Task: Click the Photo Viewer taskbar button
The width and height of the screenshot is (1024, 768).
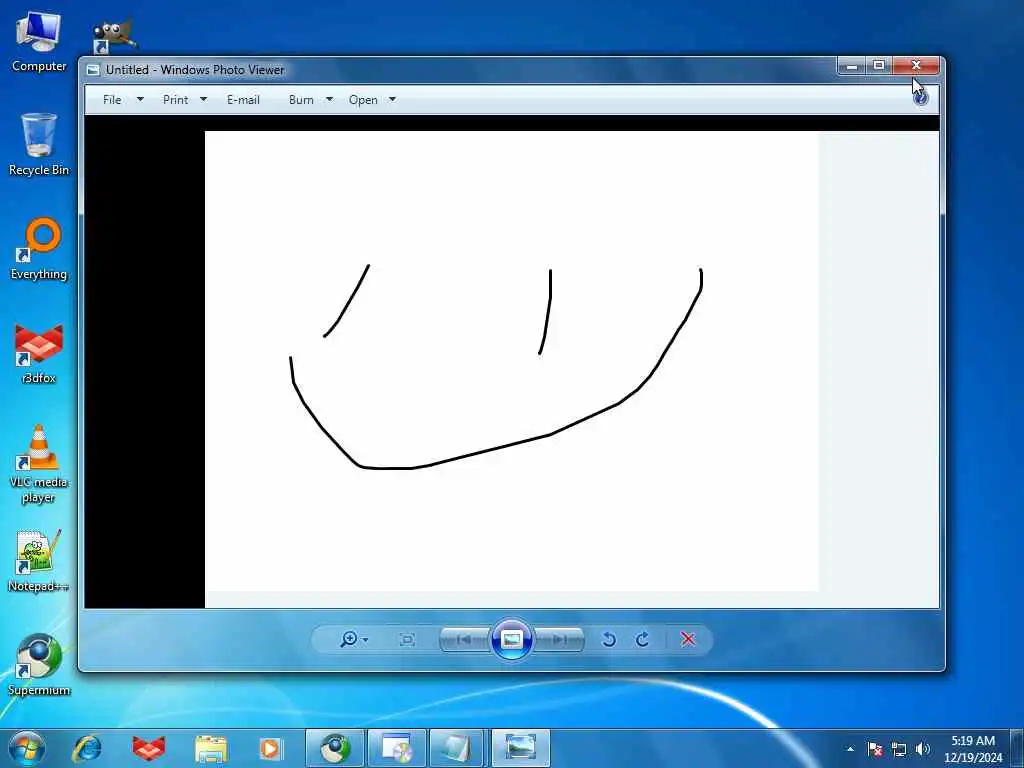Action: [x=520, y=748]
